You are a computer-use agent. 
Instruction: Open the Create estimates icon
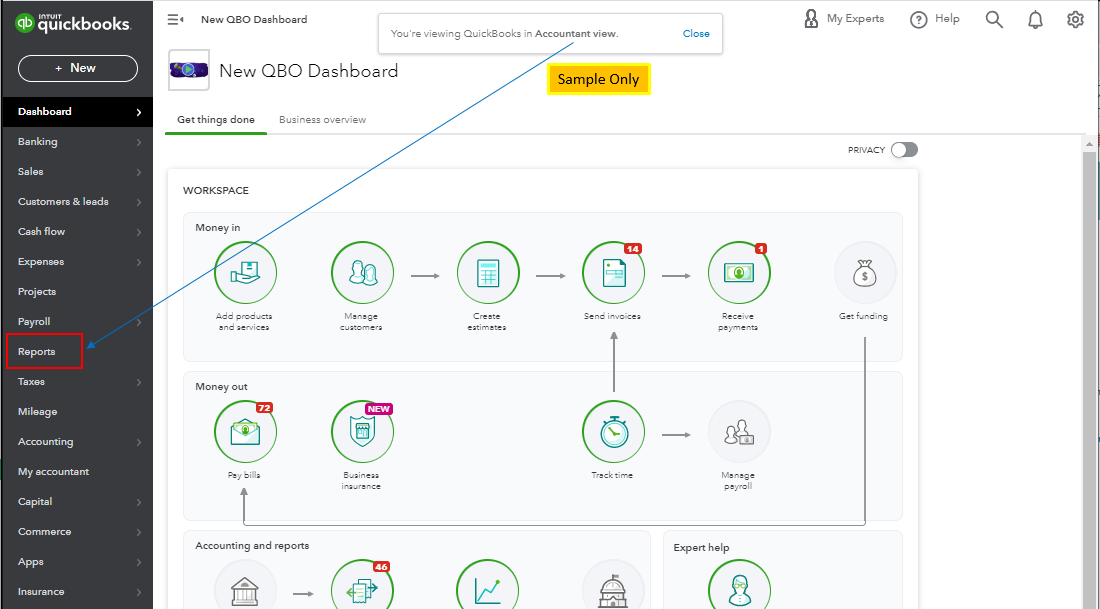click(x=488, y=273)
